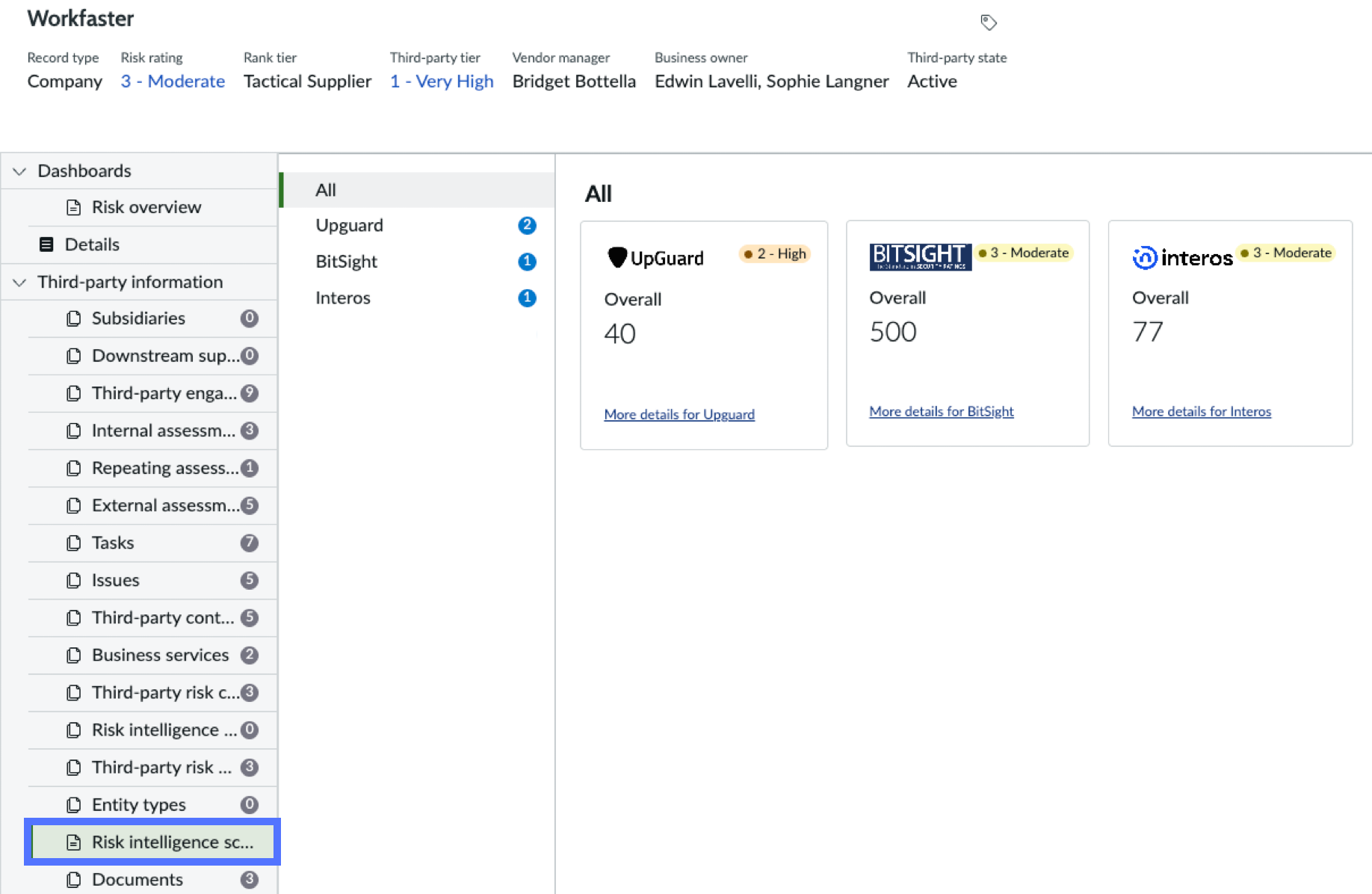This screenshot has width=1372, height=894.
Task: Open the External assessm... list
Action: [152, 505]
